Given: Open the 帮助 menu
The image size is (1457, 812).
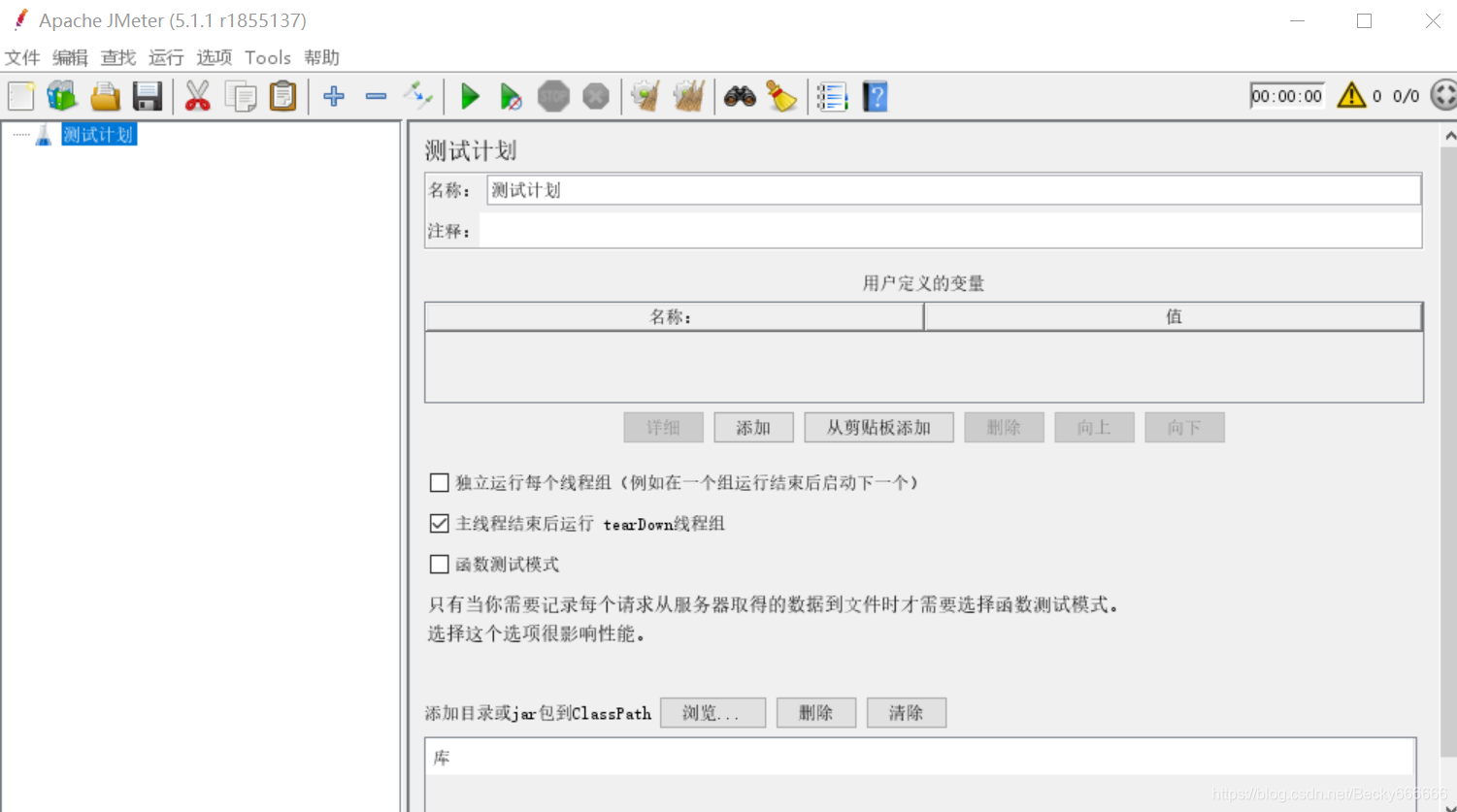Looking at the screenshot, I should pyautogui.click(x=321, y=57).
